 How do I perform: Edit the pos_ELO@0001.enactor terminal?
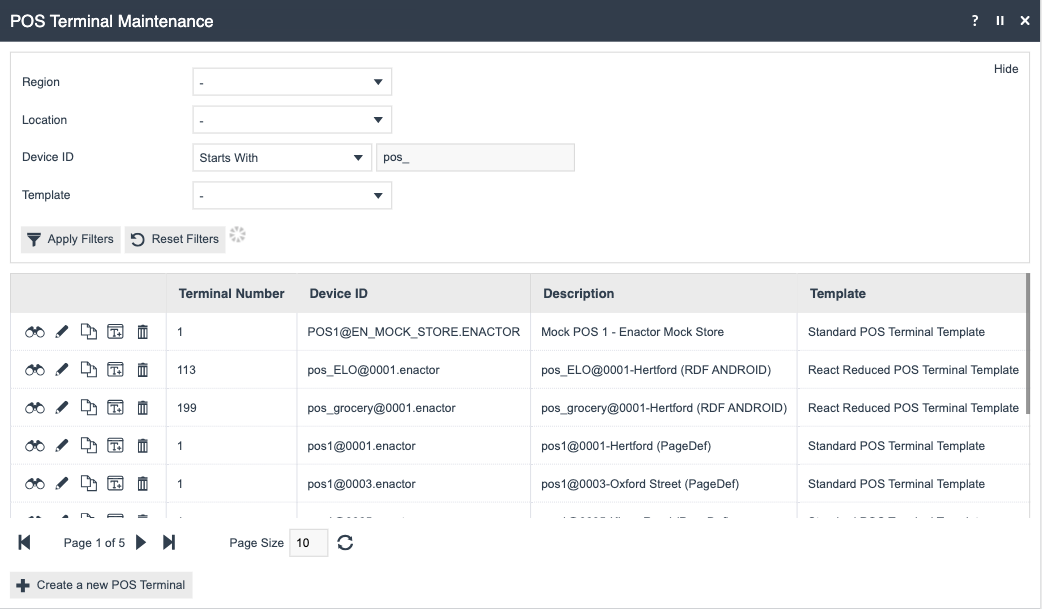point(62,369)
